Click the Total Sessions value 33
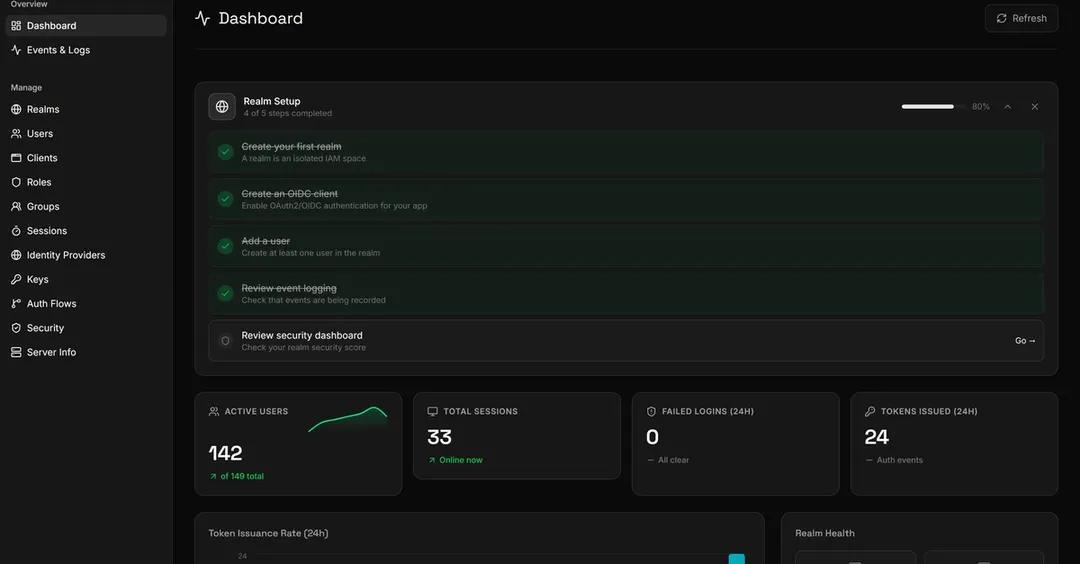Image resolution: width=1080 pixels, height=564 pixels. (x=439, y=437)
